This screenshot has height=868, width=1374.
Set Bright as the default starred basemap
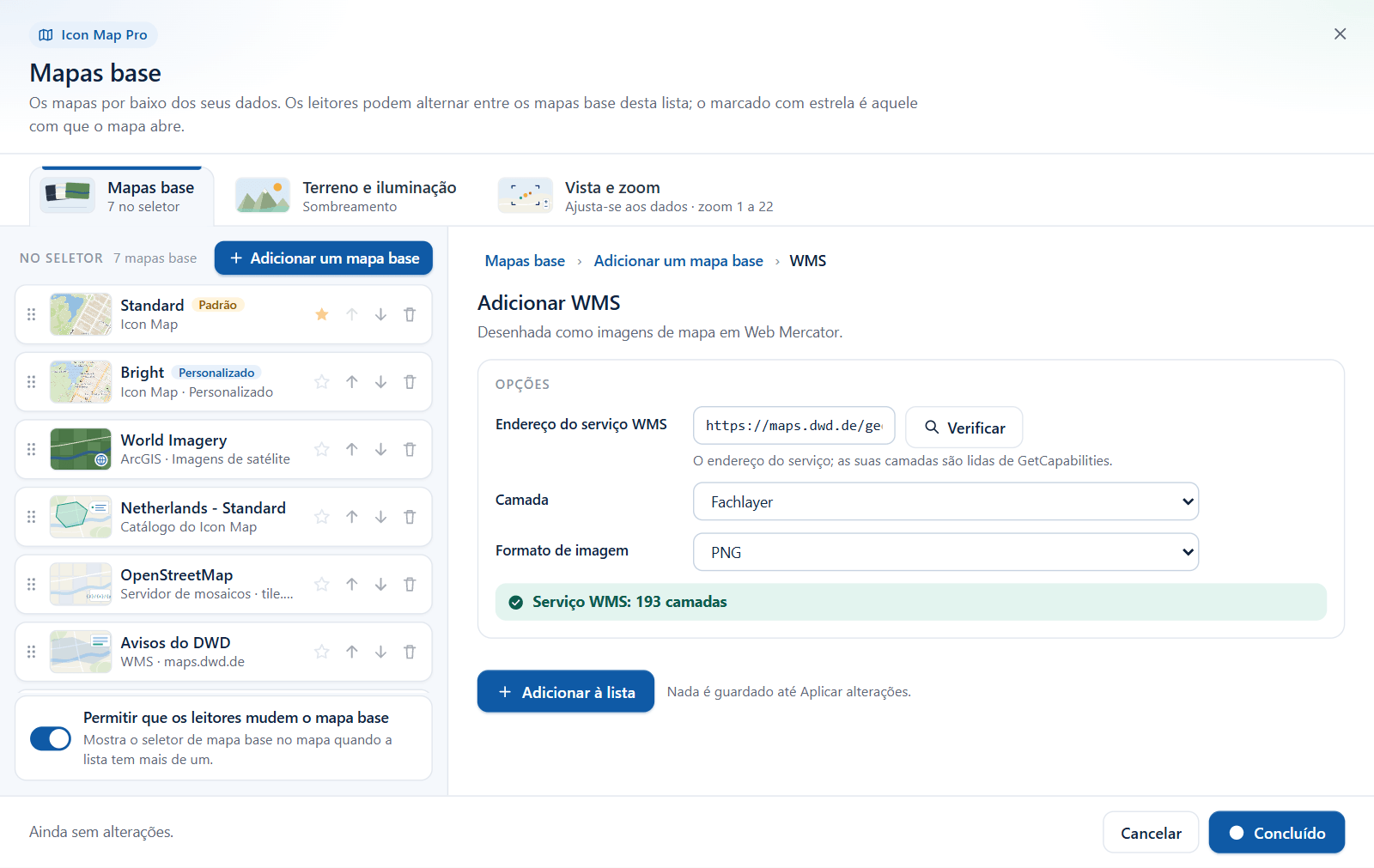point(322,382)
